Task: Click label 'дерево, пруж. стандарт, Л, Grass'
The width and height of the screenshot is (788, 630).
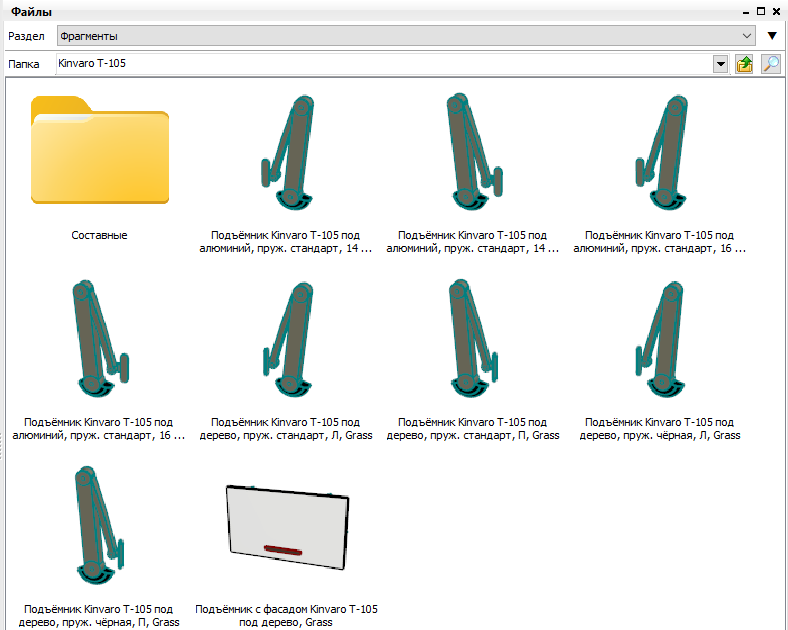Action: [x=286, y=436]
